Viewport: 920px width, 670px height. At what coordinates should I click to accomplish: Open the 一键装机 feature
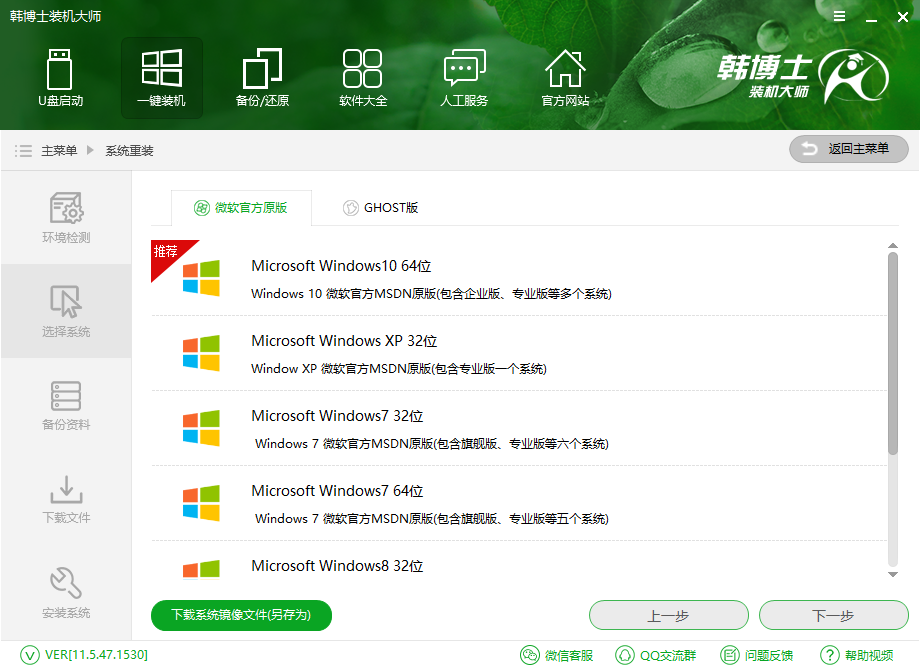click(x=162, y=78)
